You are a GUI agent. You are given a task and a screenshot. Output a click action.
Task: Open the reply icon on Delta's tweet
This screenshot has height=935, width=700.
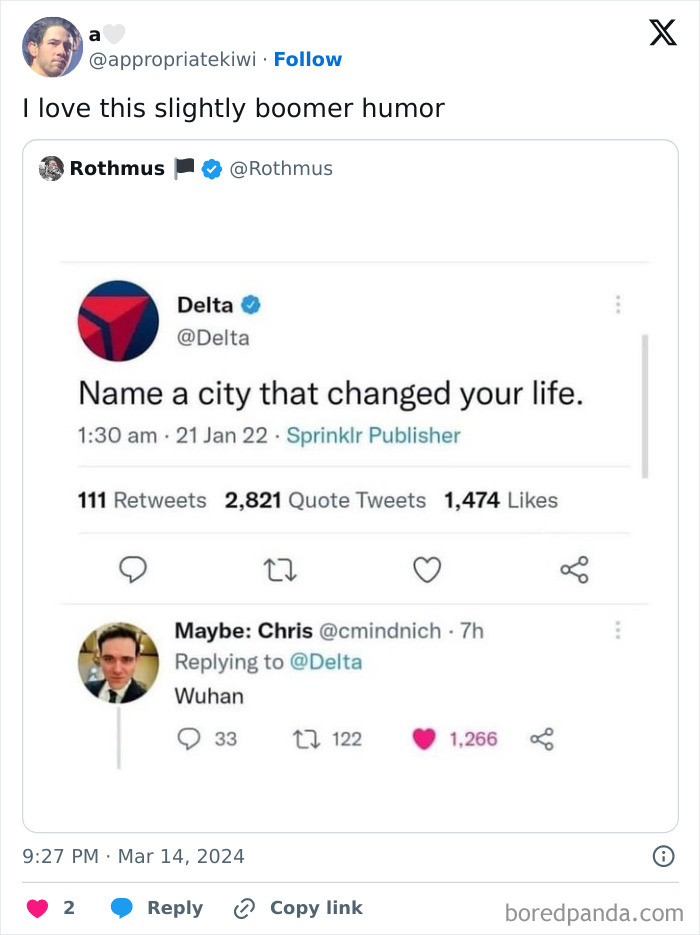click(133, 568)
